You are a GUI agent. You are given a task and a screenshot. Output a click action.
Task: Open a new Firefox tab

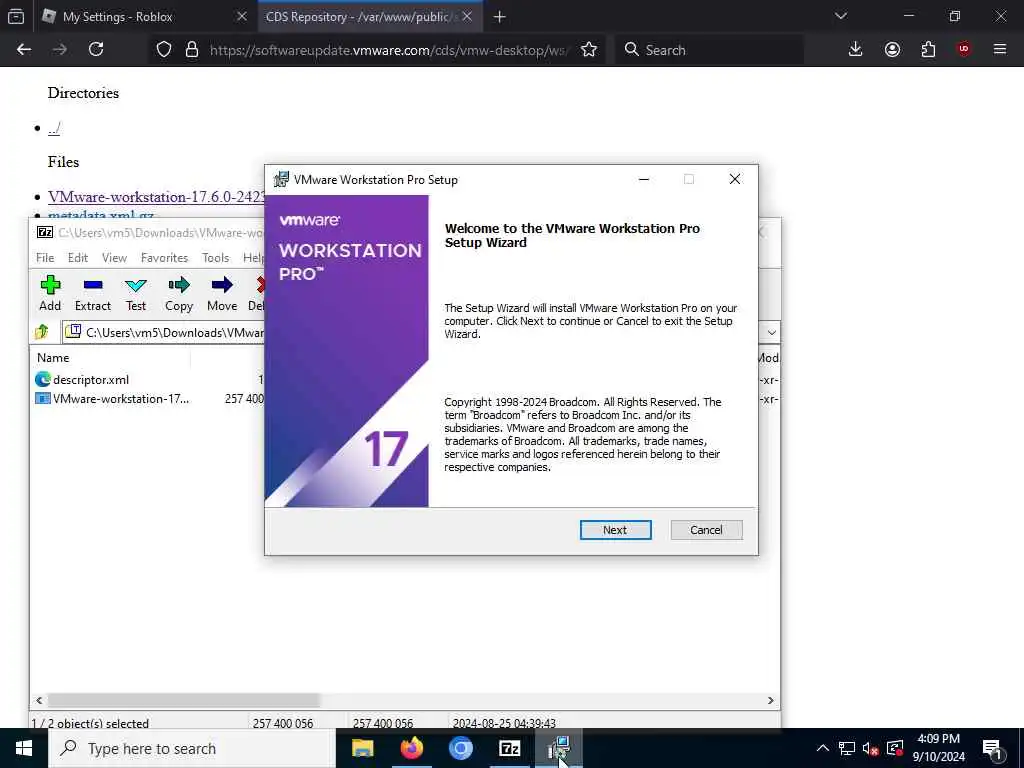tap(500, 17)
